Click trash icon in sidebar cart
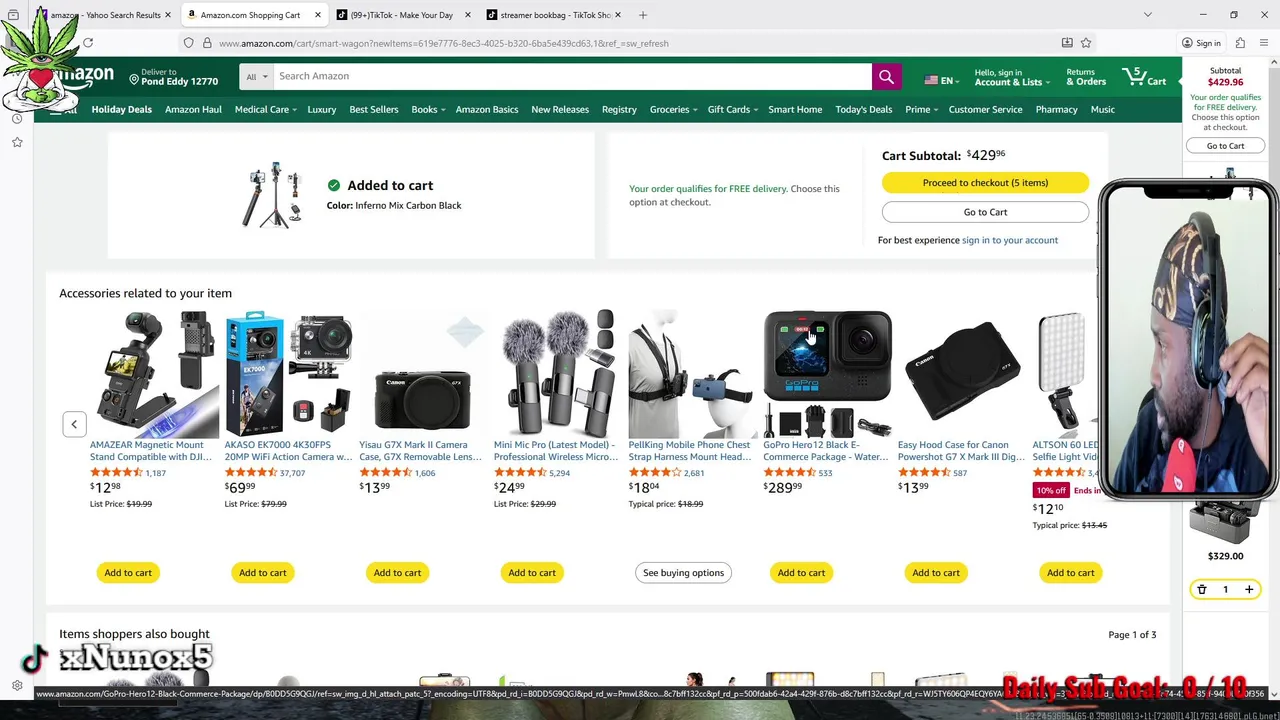Image resolution: width=1280 pixels, height=720 pixels. tap(1202, 590)
